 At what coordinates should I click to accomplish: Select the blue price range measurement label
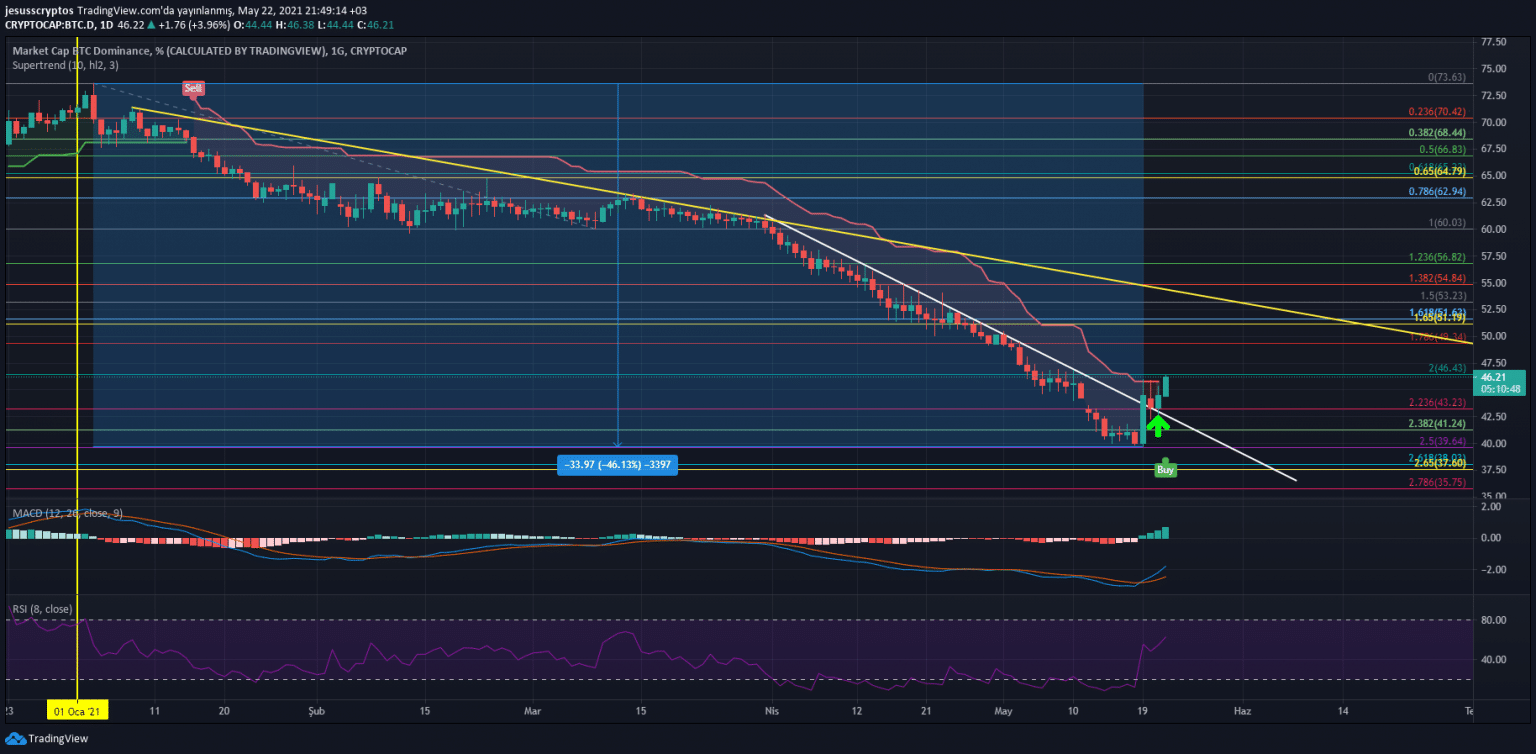617,464
